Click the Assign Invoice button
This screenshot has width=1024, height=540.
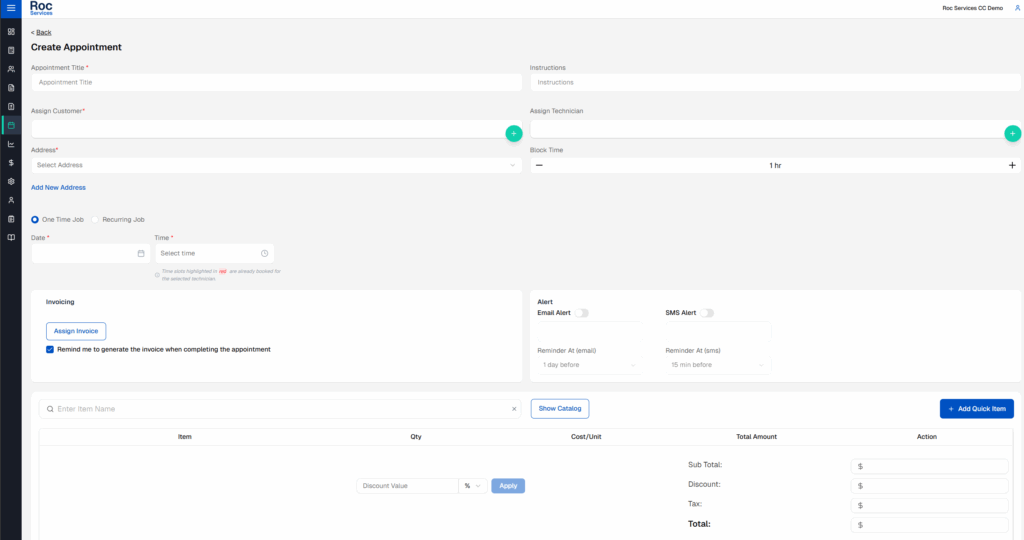(x=76, y=331)
